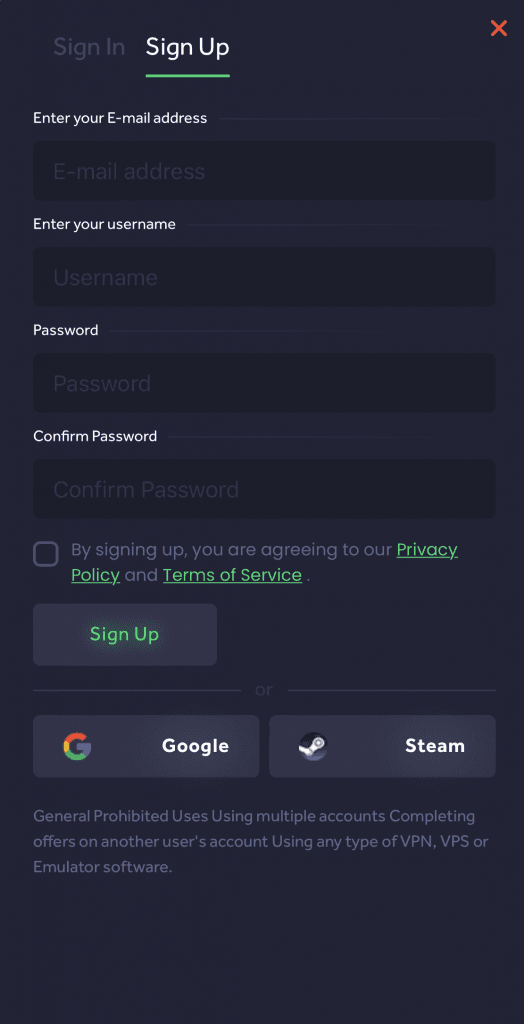Check the agreement checkbox for signing up
This screenshot has width=524, height=1024.
[x=46, y=554]
